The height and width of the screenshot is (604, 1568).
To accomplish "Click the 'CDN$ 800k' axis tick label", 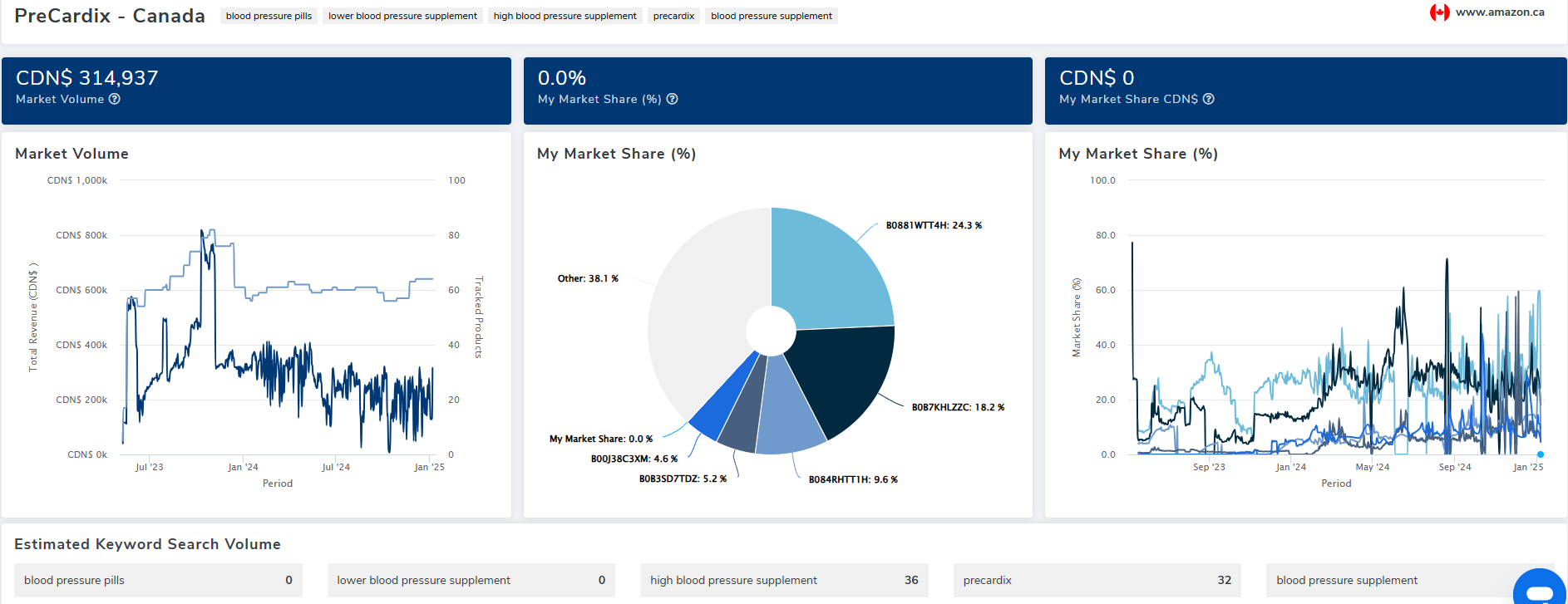I will [81, 235].
